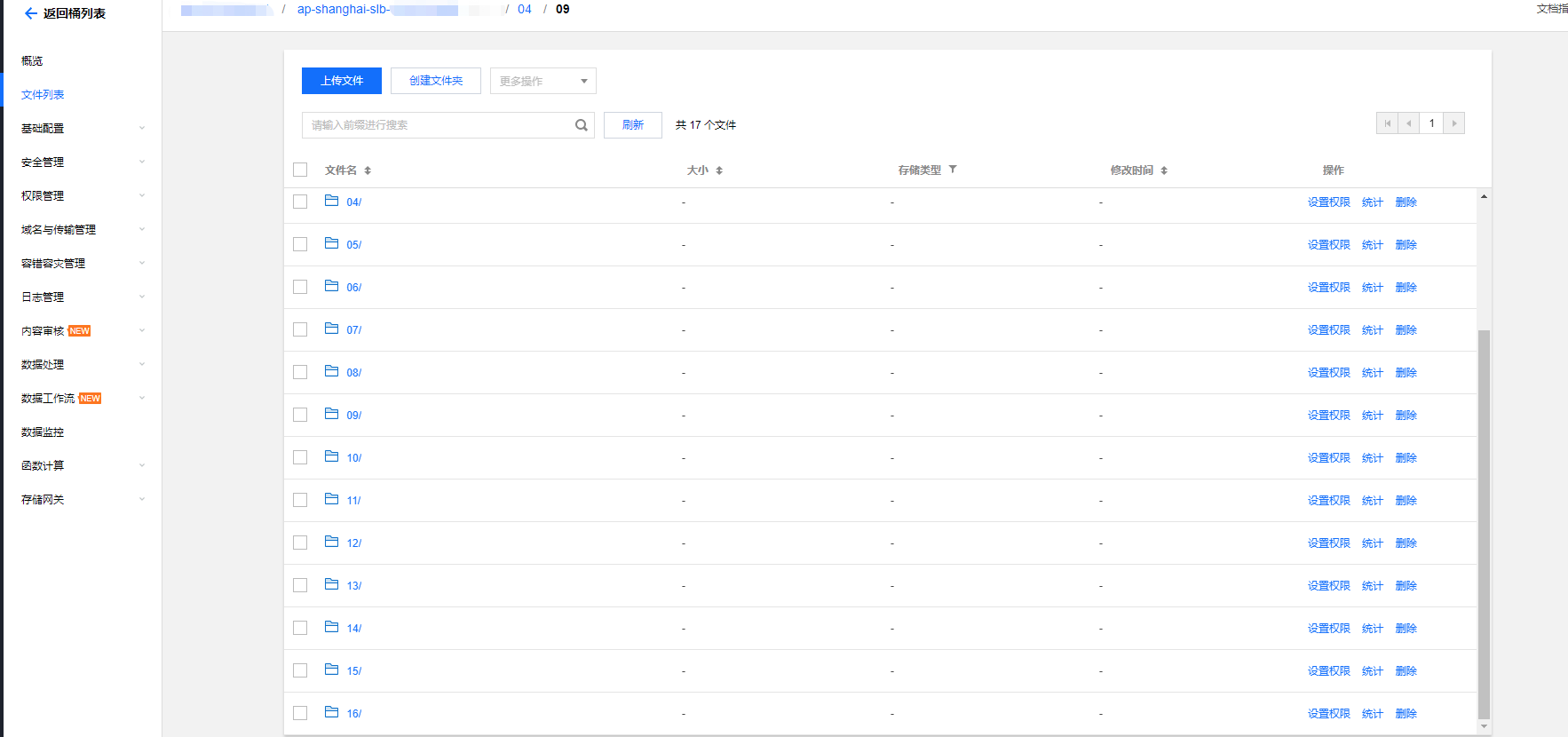Click breadcrumb folder 04

[x=525, y=9]
